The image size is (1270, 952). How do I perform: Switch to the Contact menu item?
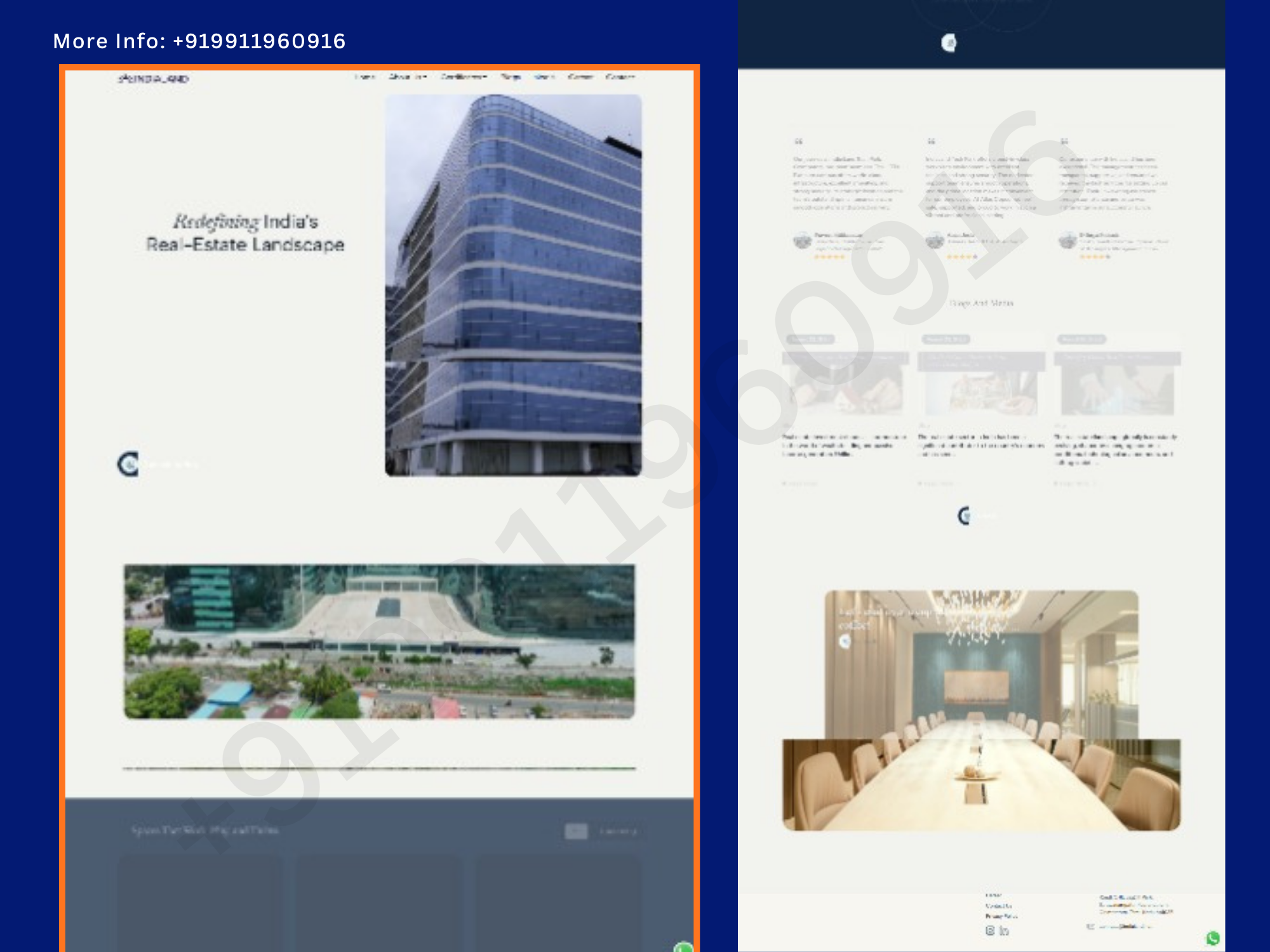(620, 76)
